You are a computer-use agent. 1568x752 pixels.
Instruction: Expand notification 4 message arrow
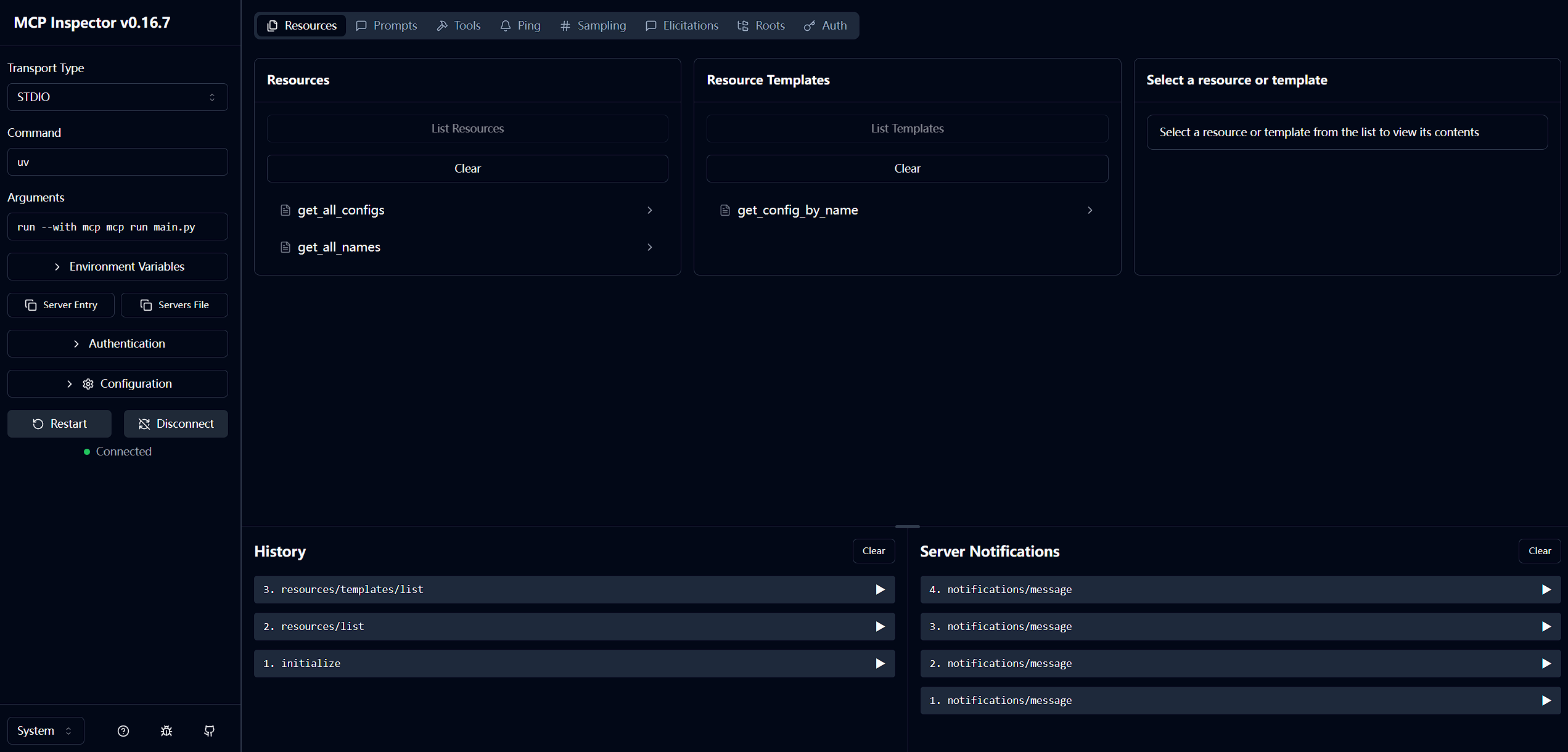pos(1546,590)
